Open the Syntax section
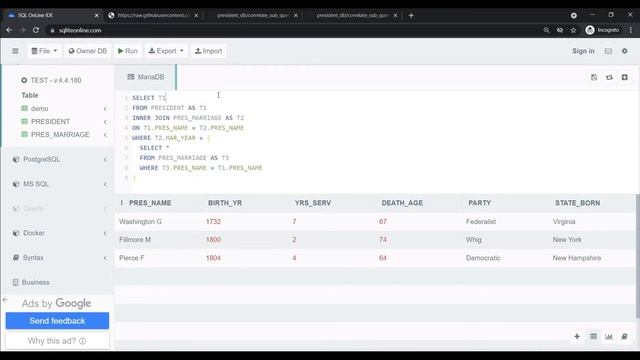Image resolution: width=640 pixels, height=360 pixels. click(x=33, y=258)
